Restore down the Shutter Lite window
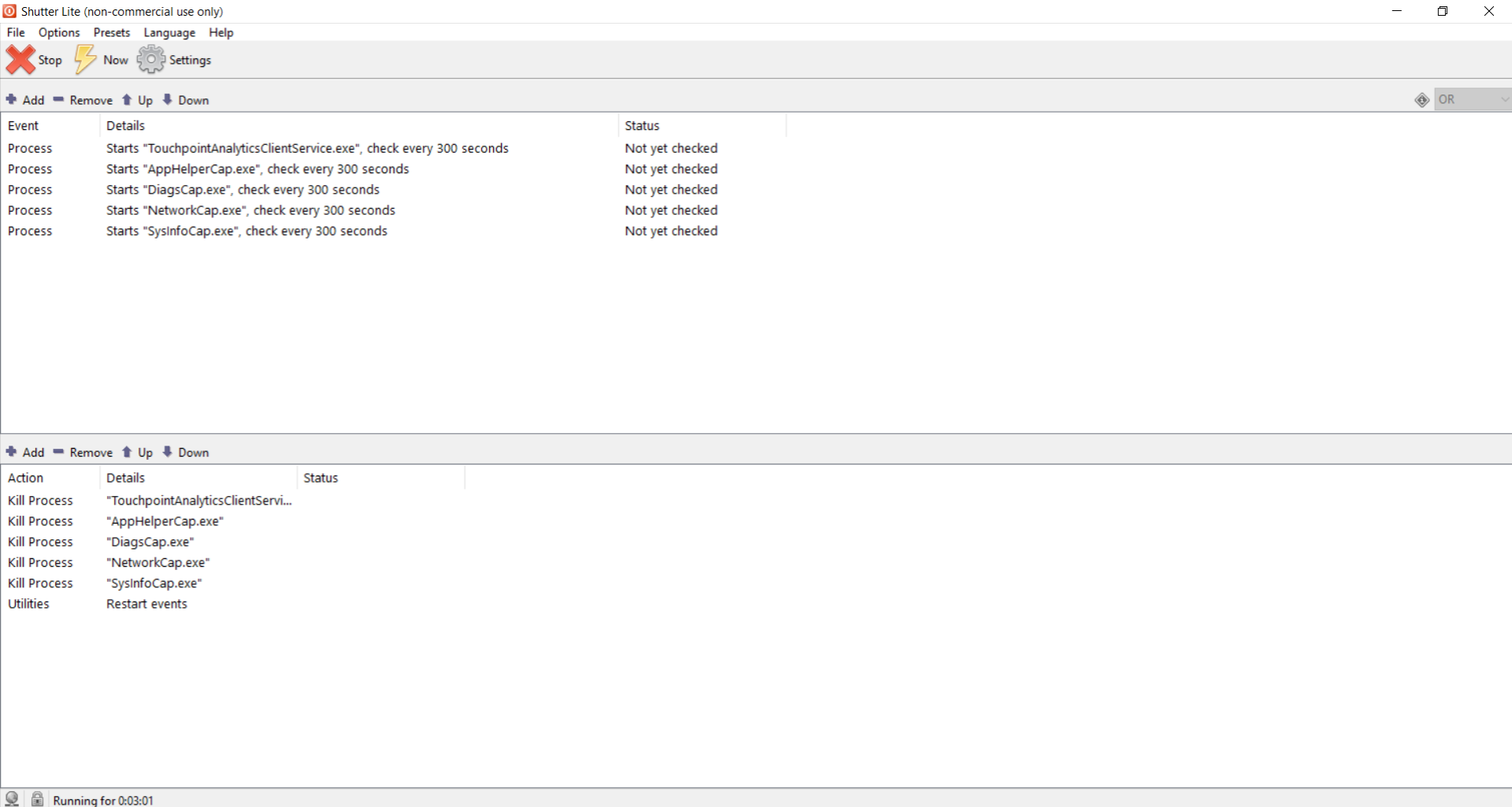The image size is (1512, 807). pyautogui.click(x=1443, y=11)
